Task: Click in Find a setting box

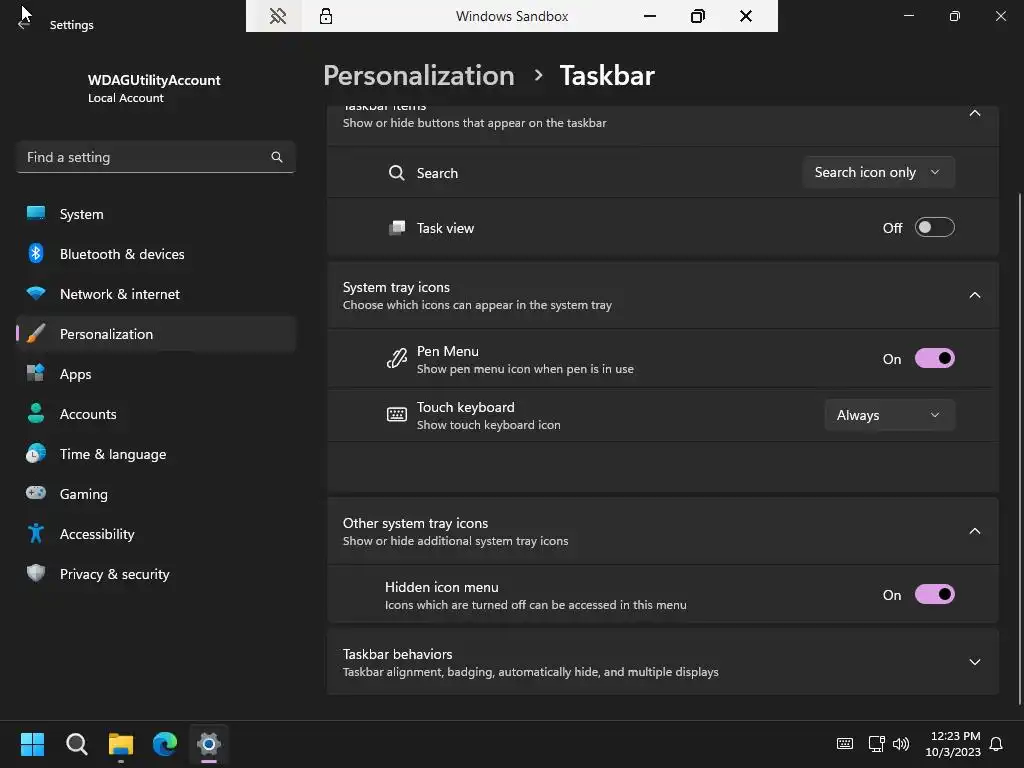Action: (x=155, y=157)
